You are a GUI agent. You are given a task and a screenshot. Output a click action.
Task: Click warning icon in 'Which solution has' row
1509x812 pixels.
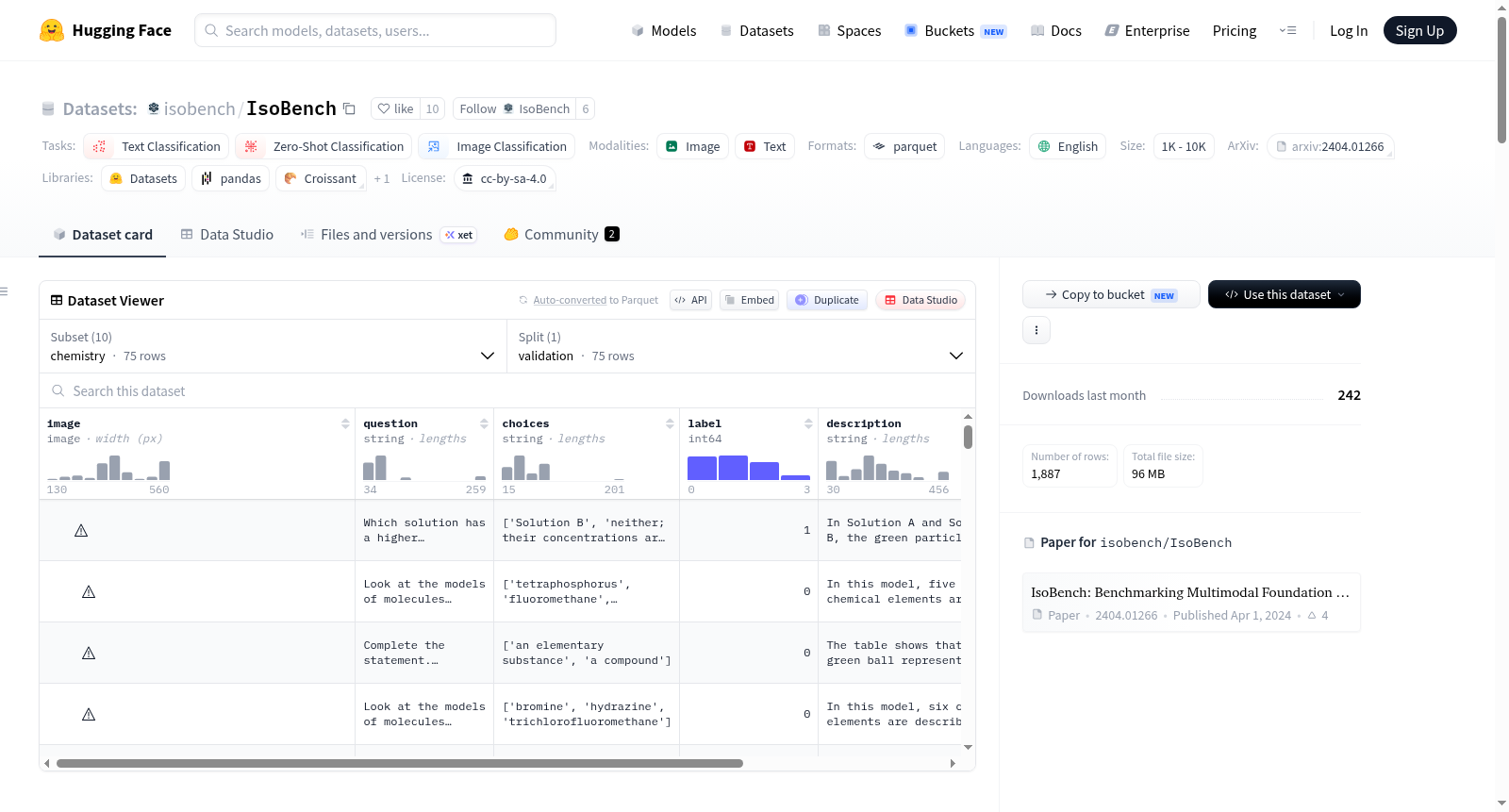(x=81, y=530)
